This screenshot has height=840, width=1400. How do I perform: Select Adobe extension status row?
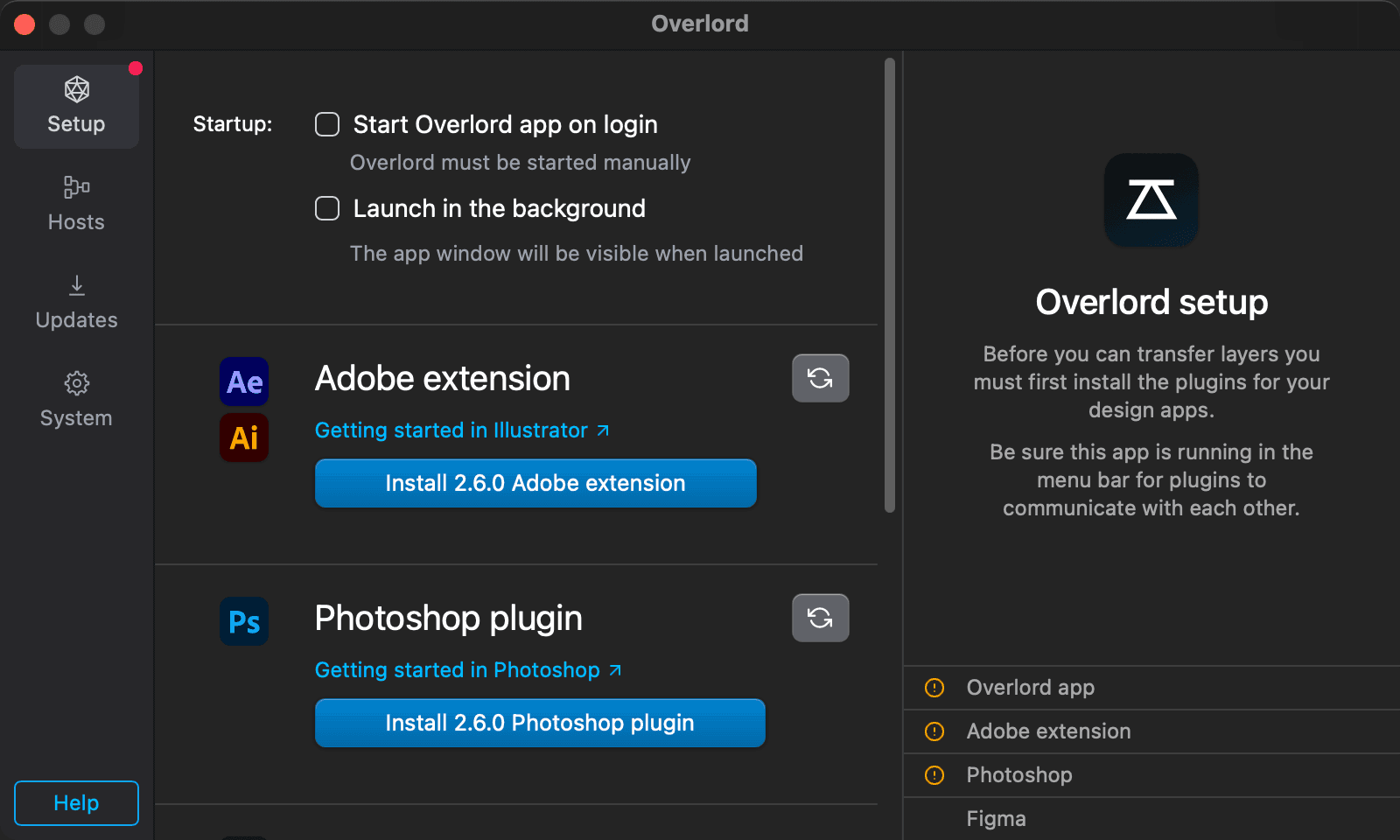pos(1151,731)
